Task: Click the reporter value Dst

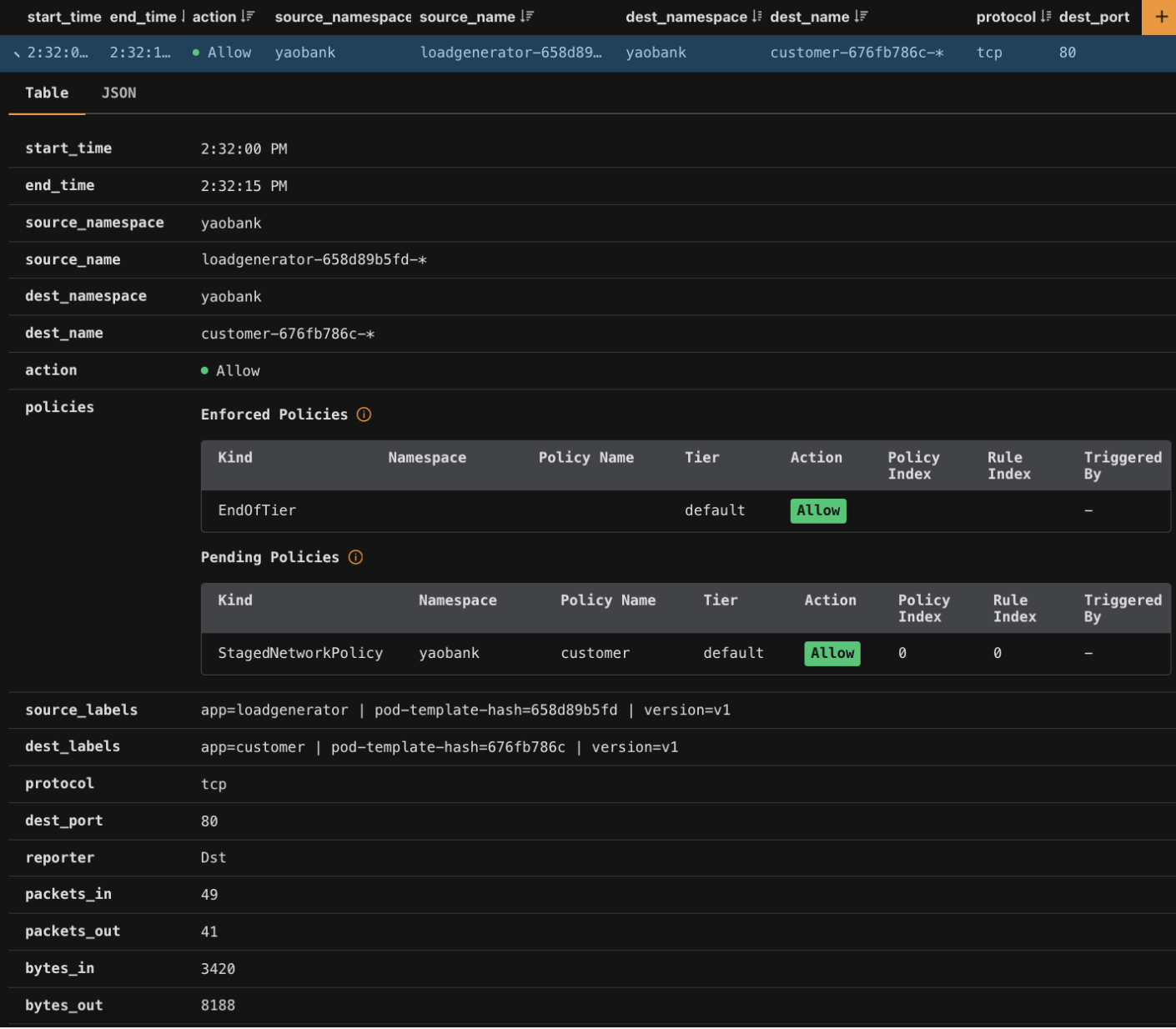Action: click(x=214, y=858)
